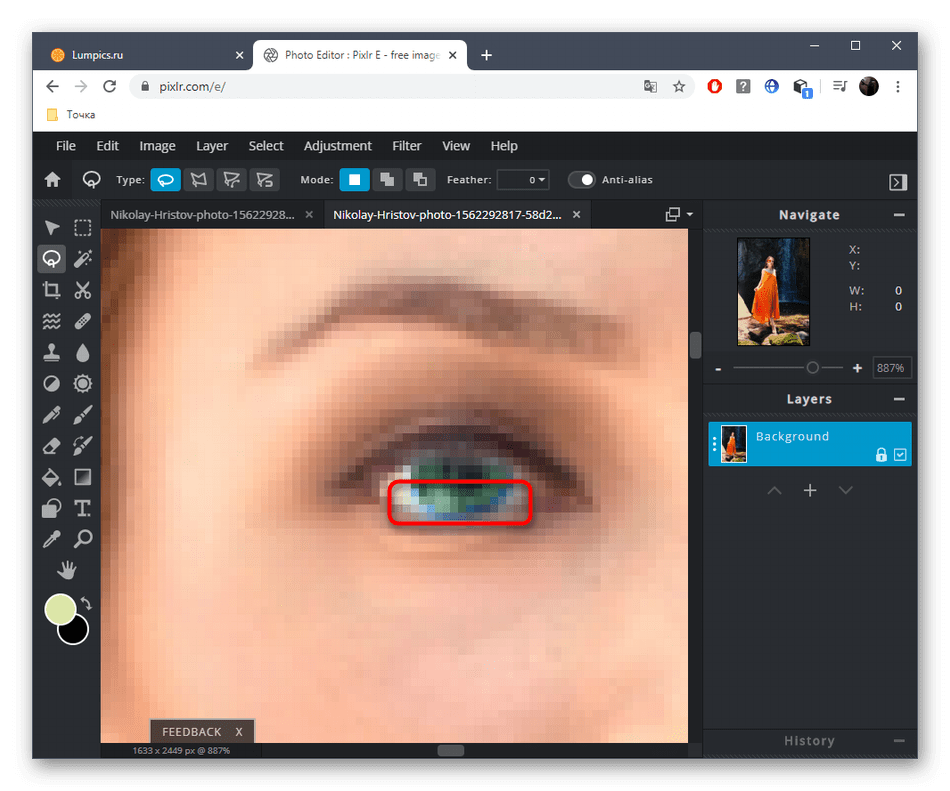
Task: Click the FEEDBACK button
Action: (x=192, y=732)
